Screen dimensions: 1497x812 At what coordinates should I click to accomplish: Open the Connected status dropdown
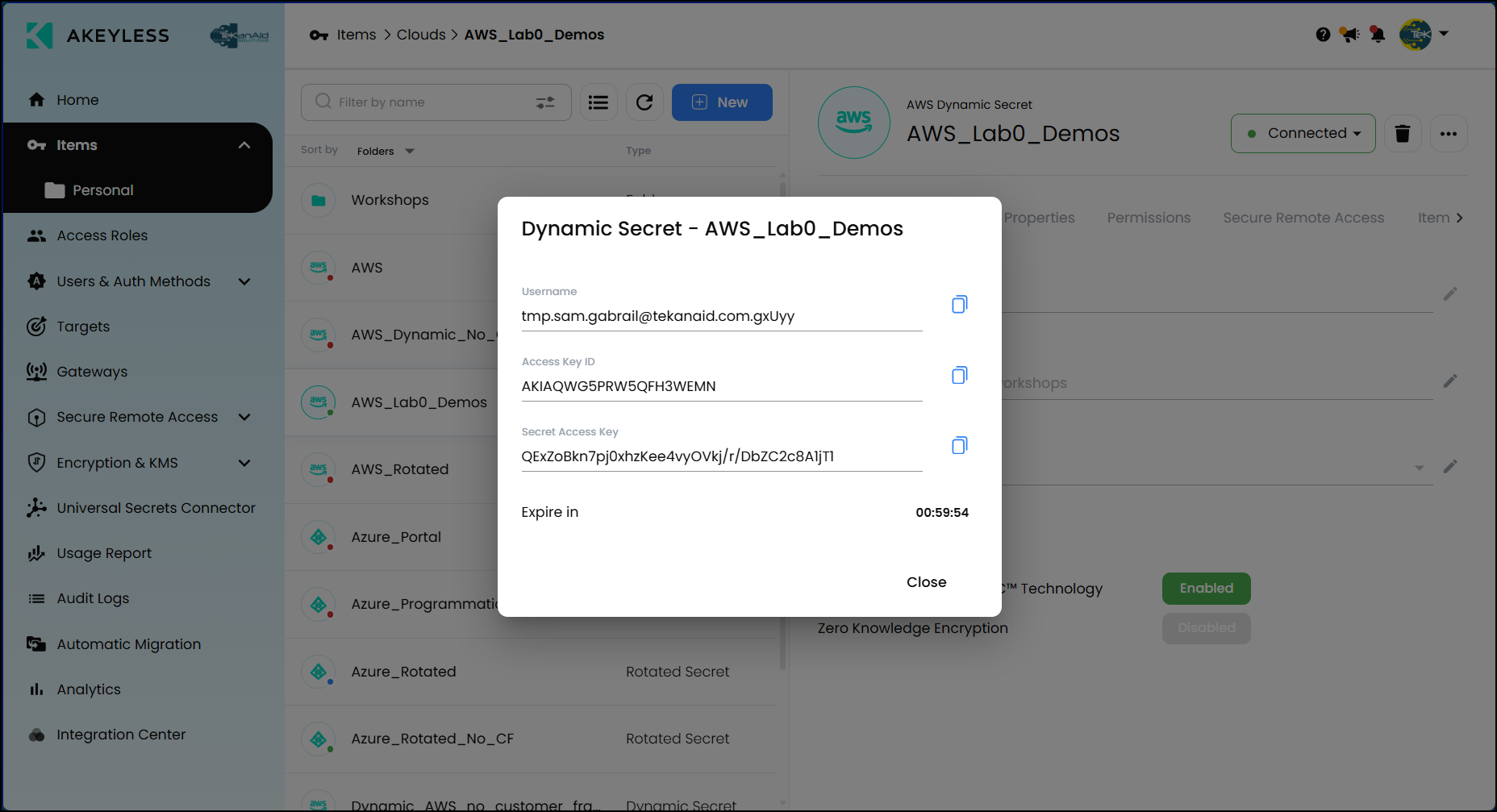tap(1303, 133)
